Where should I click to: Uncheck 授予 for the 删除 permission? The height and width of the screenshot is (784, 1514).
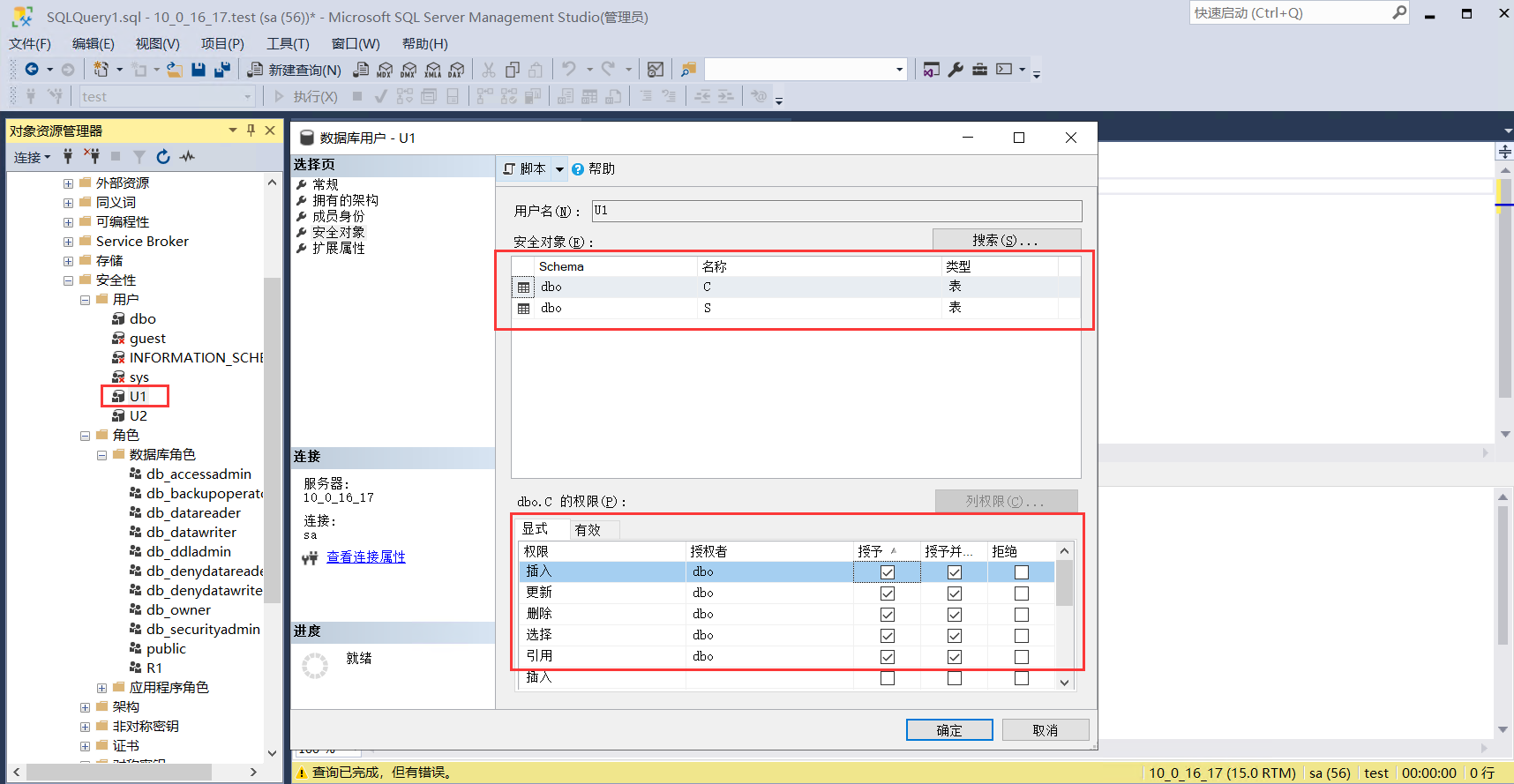(888, 615)
